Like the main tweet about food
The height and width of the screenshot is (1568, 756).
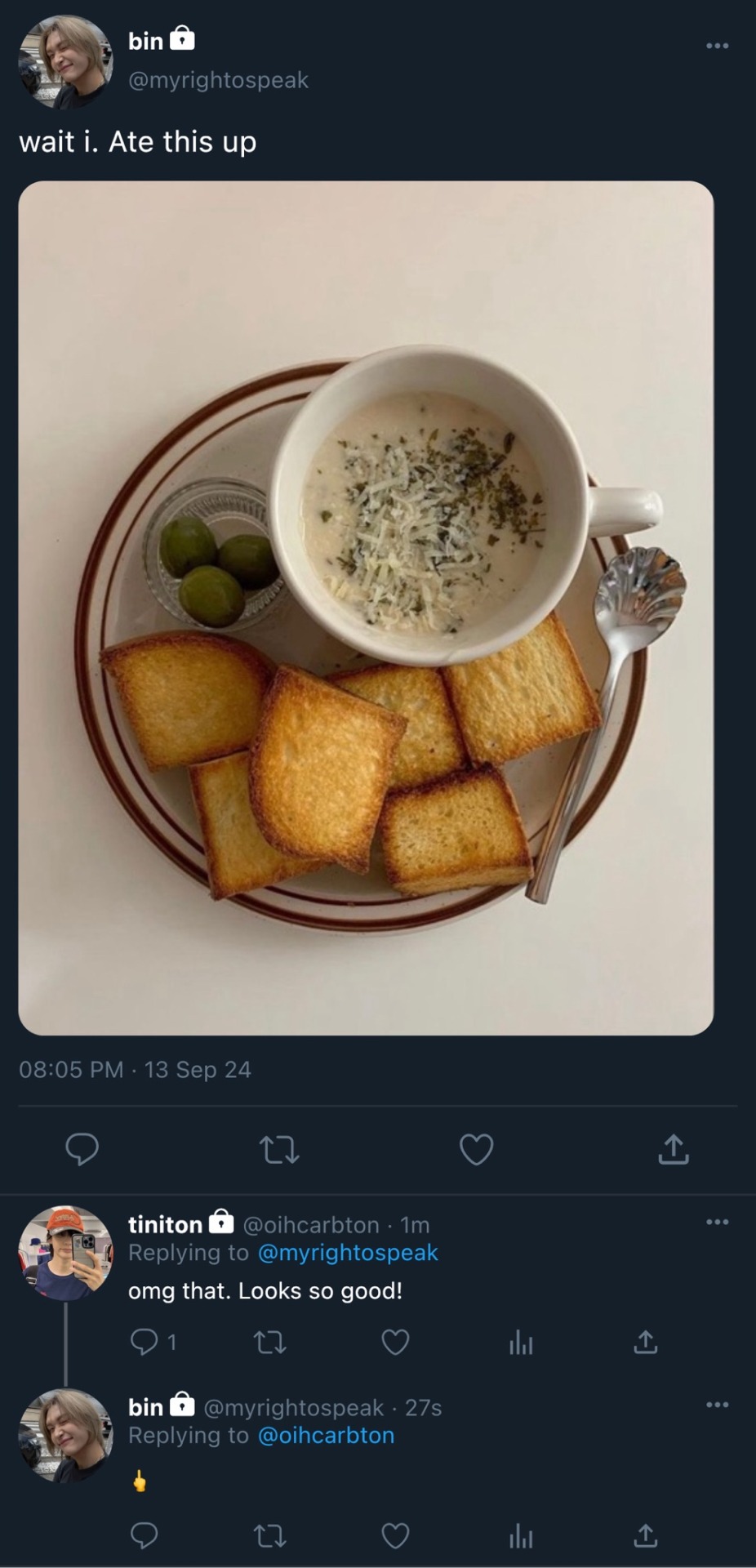(476, 1150)
